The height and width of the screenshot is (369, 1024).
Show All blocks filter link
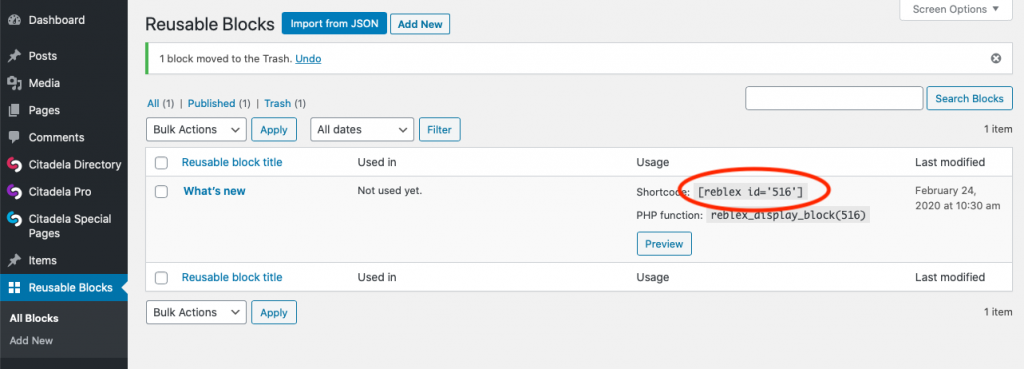pos(153,103)
